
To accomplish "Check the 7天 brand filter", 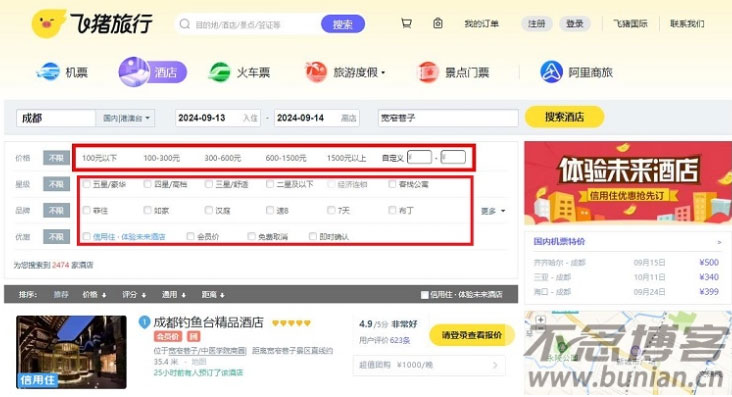I will (331, 210).
